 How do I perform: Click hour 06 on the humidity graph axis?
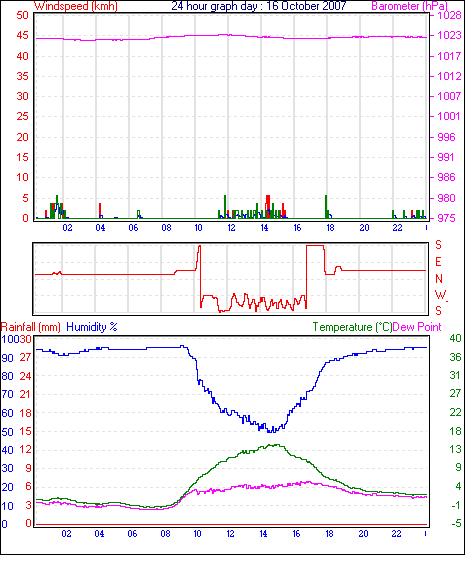(132, 534)
